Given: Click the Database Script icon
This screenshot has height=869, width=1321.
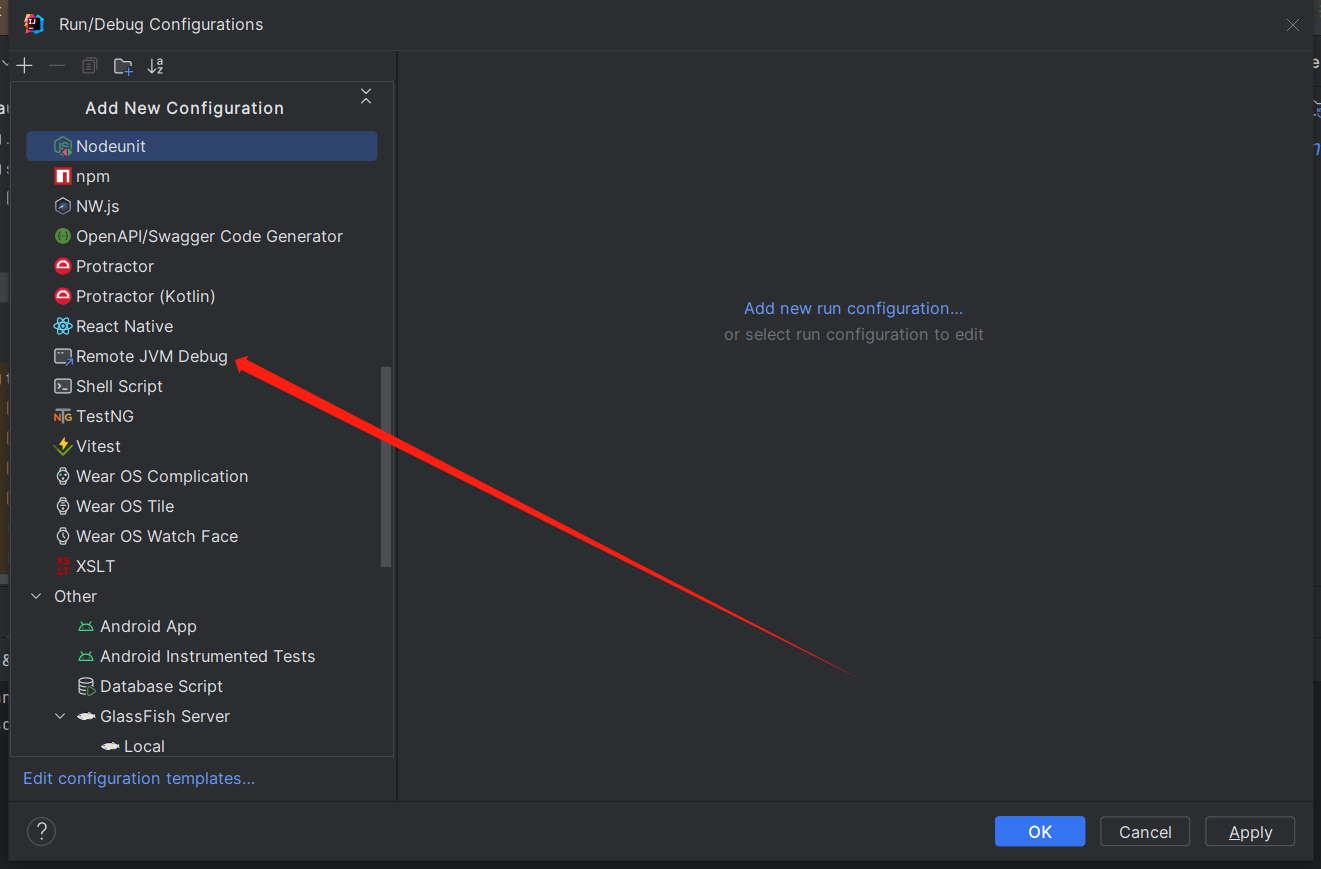Looking at the screenshot, I should (86, 686).
